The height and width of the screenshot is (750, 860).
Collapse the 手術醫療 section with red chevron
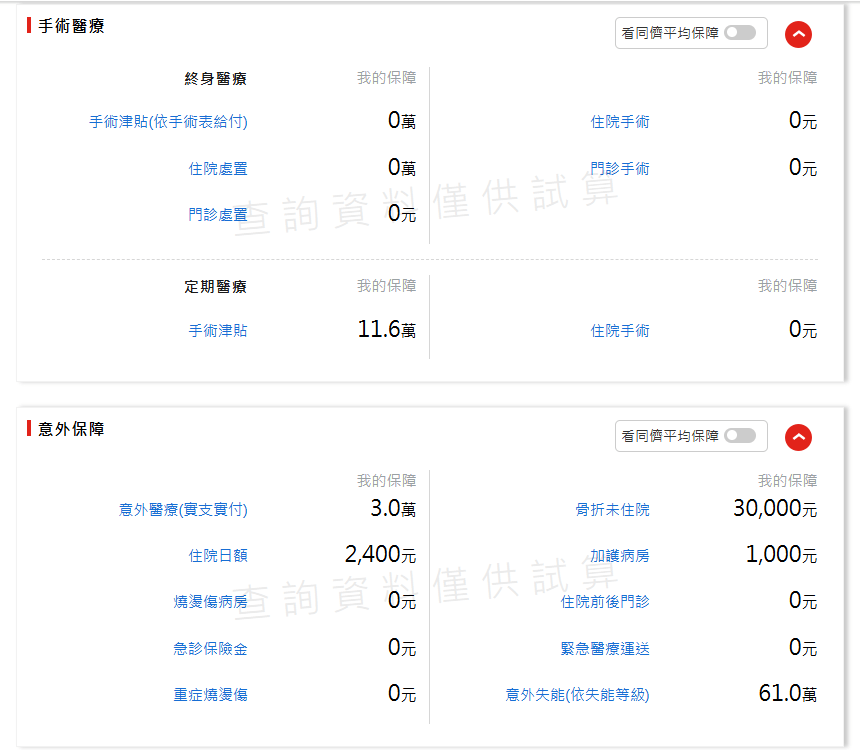tap(798, 34)
